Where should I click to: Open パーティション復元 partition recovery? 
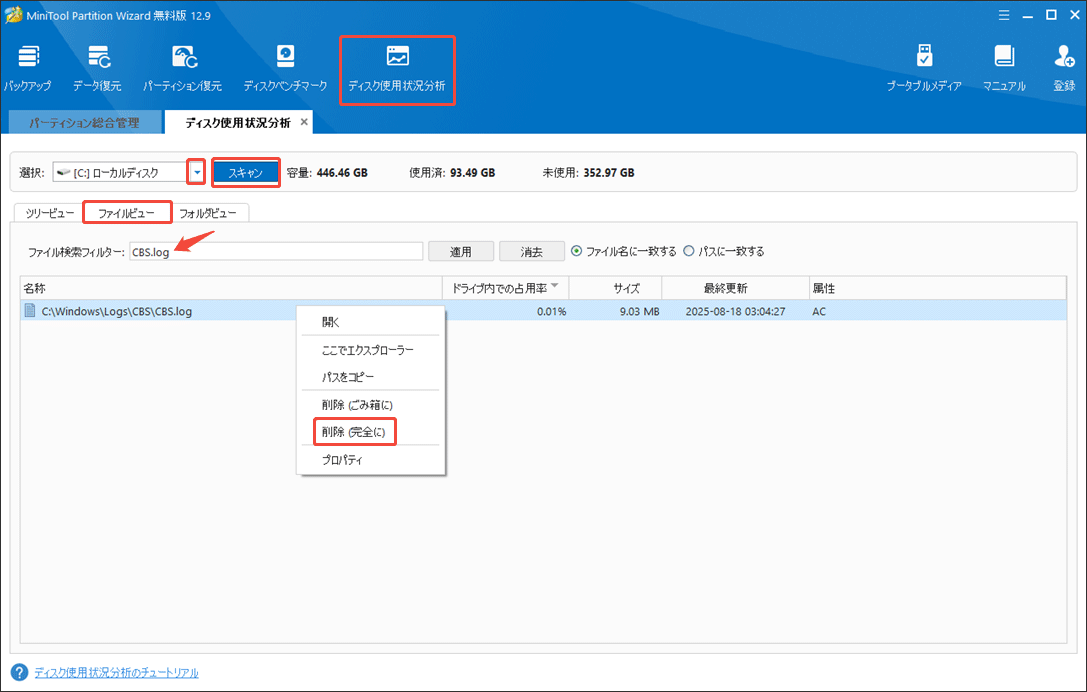click(x=182, y=69)
